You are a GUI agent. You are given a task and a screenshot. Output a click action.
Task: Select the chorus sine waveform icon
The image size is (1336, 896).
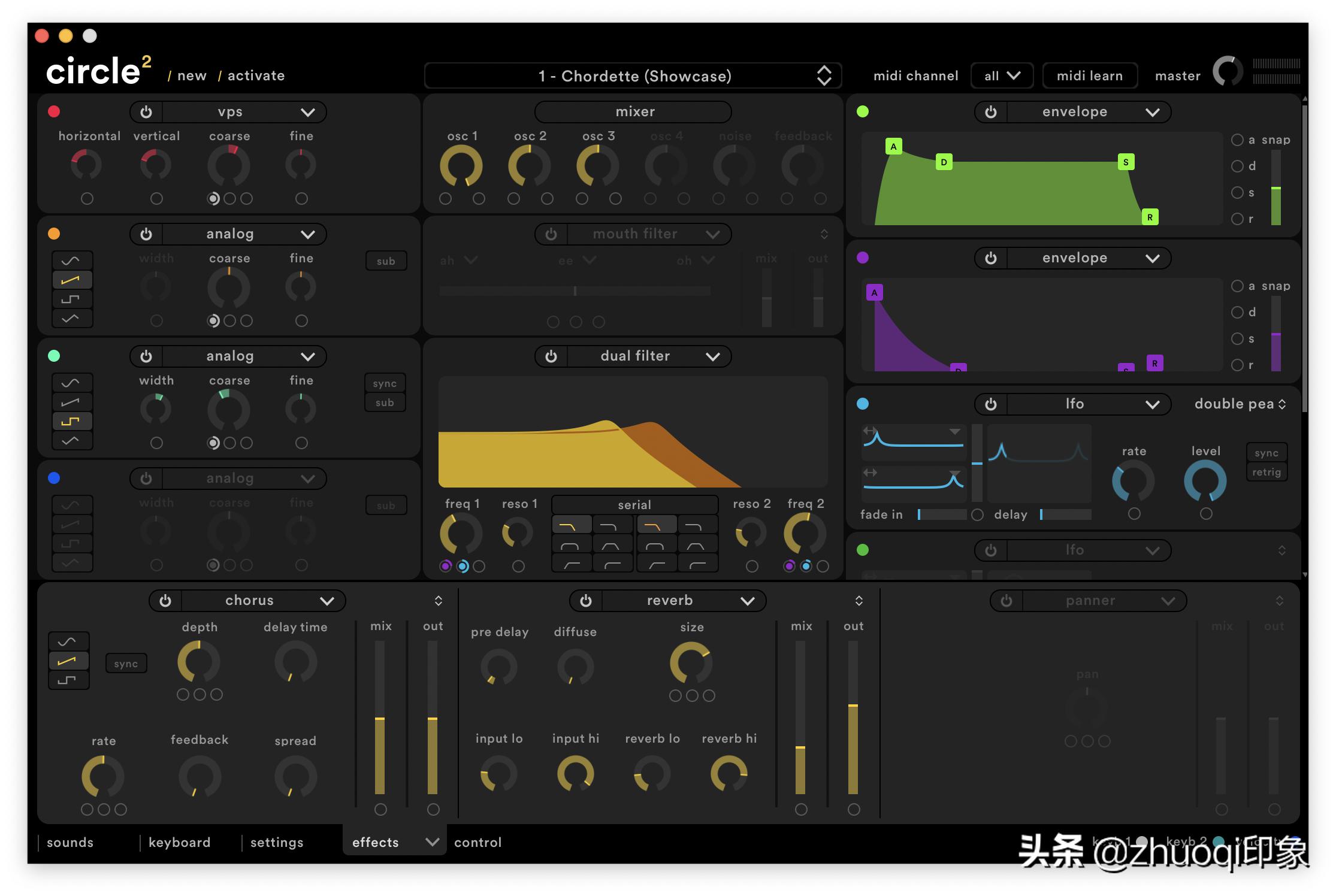[x=68, y=641]
